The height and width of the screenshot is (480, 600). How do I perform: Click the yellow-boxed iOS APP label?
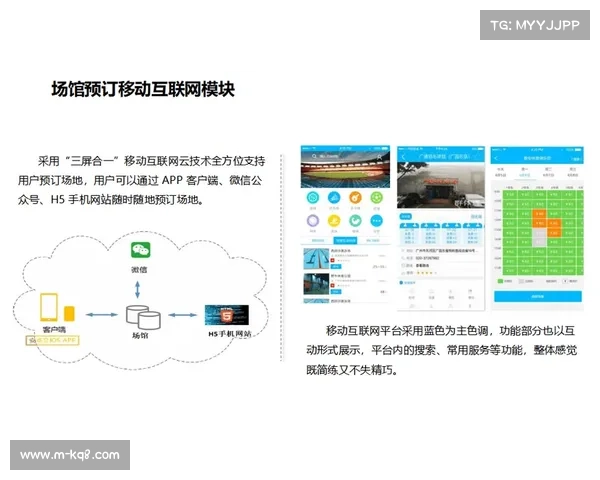point(52,340)
